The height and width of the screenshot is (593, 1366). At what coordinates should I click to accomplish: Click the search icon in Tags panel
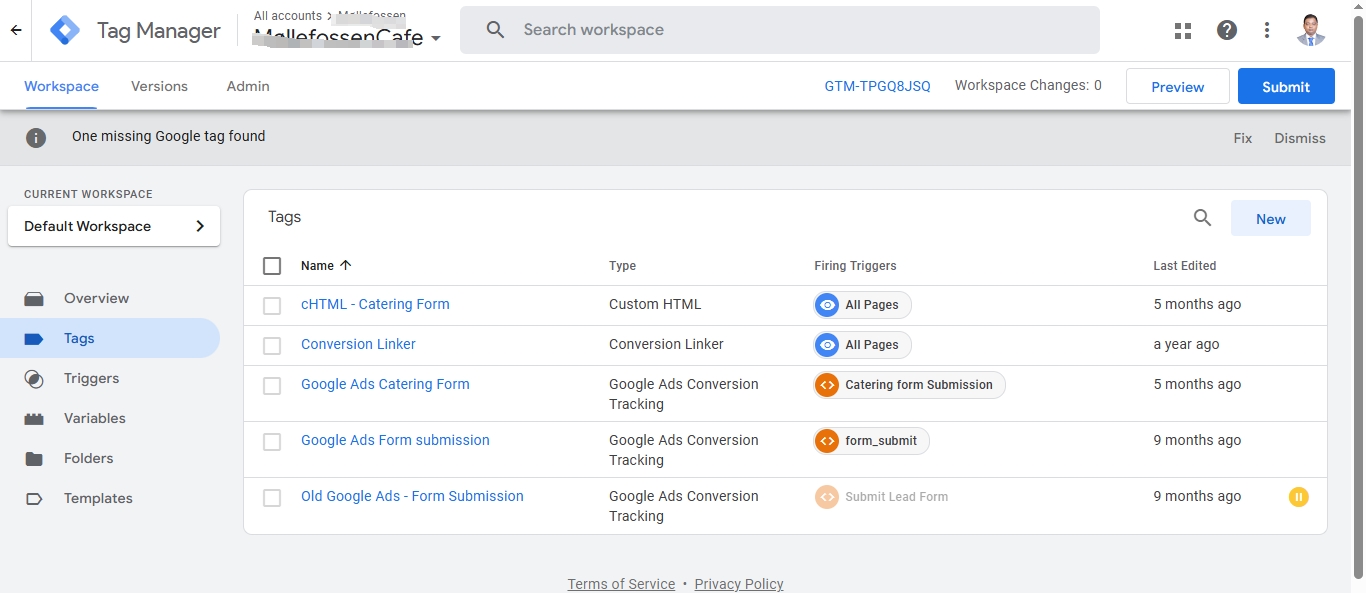tap(1202, 218)
